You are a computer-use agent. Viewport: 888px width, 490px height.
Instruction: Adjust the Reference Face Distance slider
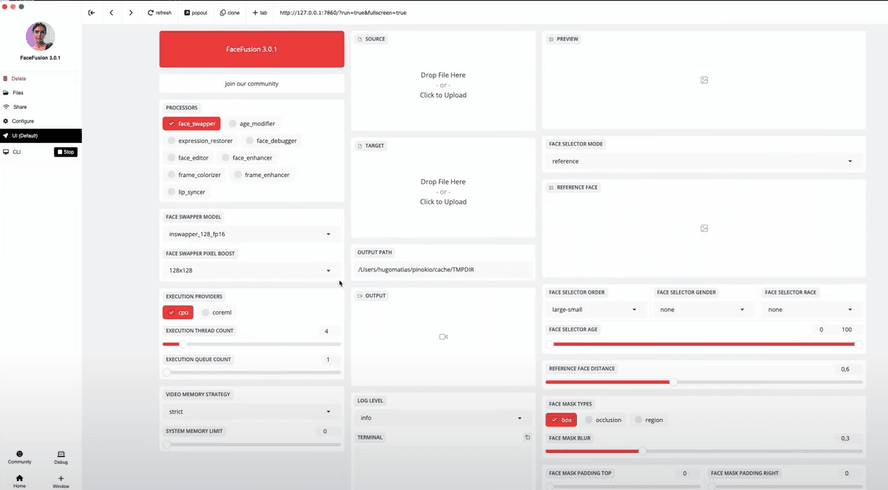tap(704, 382)
